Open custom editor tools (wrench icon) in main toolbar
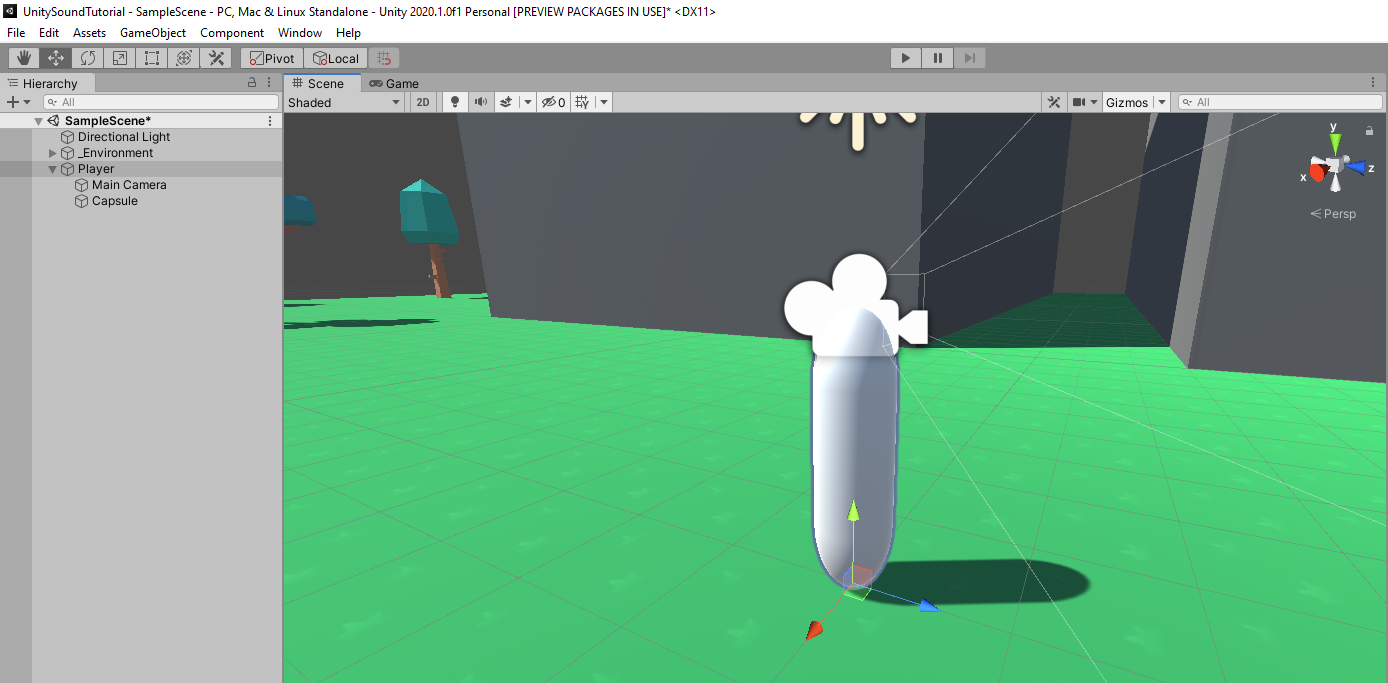Image resolution: width=1388 pixels, height=683 pixels. point(216,58)
